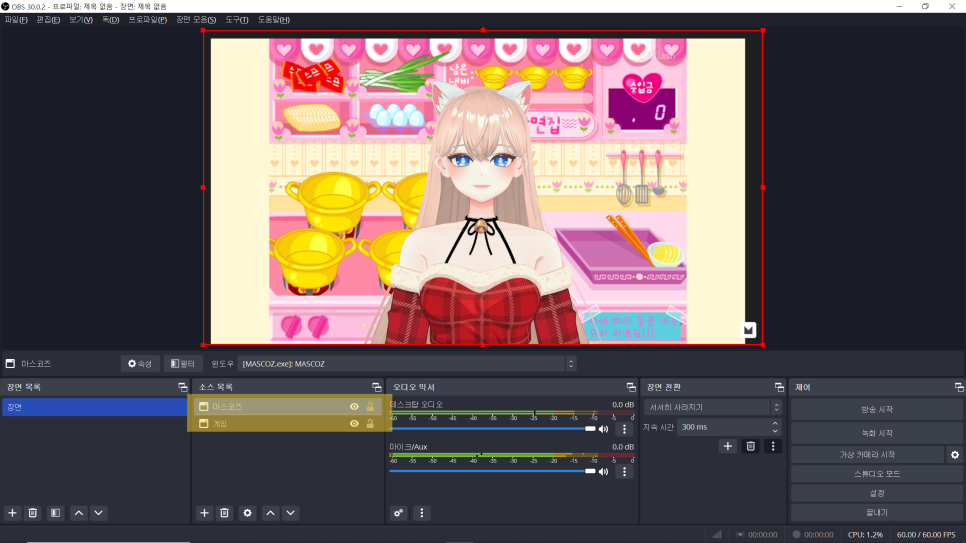Image resolution: width=966 pixels, height=543 pixels.
Task: Mute Mic/Aux speaker icon
Action: [x=604, y=472]
